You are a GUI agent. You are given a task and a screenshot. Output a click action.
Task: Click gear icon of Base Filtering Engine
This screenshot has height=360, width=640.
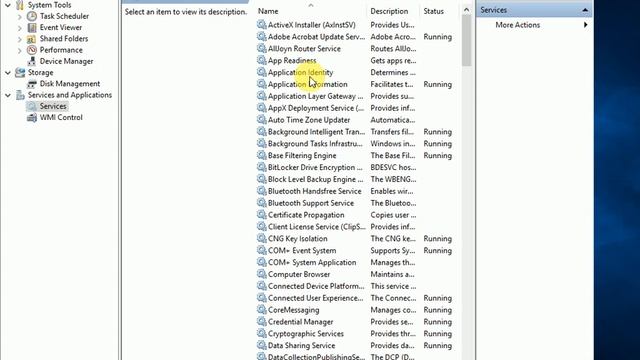(262, 155)
